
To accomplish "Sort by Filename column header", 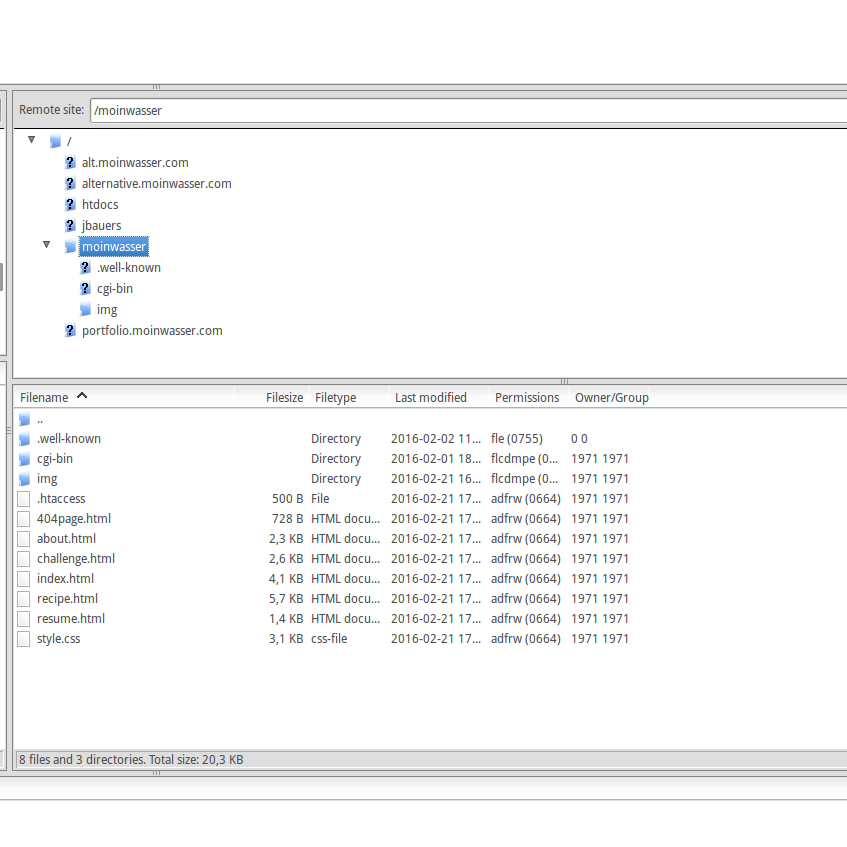I will (x=45, y=397).
